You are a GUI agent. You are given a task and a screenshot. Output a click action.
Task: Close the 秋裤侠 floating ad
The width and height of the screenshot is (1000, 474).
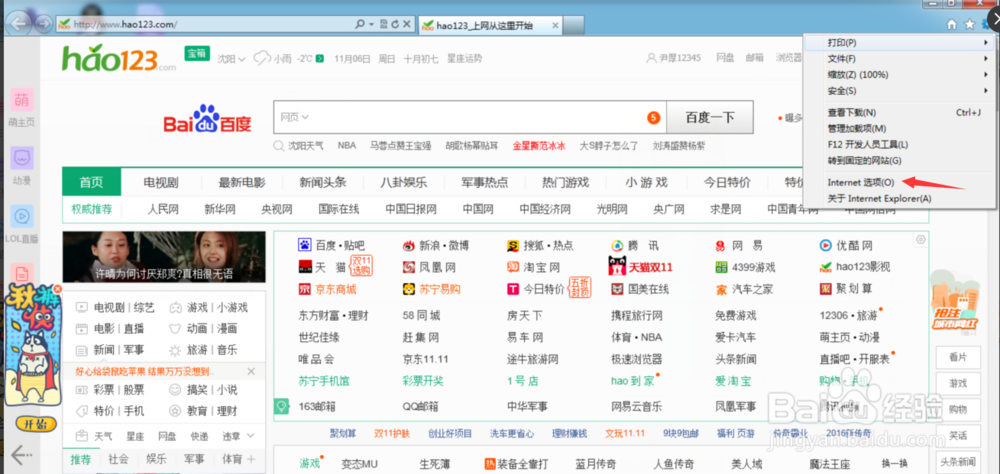(57, 289)
